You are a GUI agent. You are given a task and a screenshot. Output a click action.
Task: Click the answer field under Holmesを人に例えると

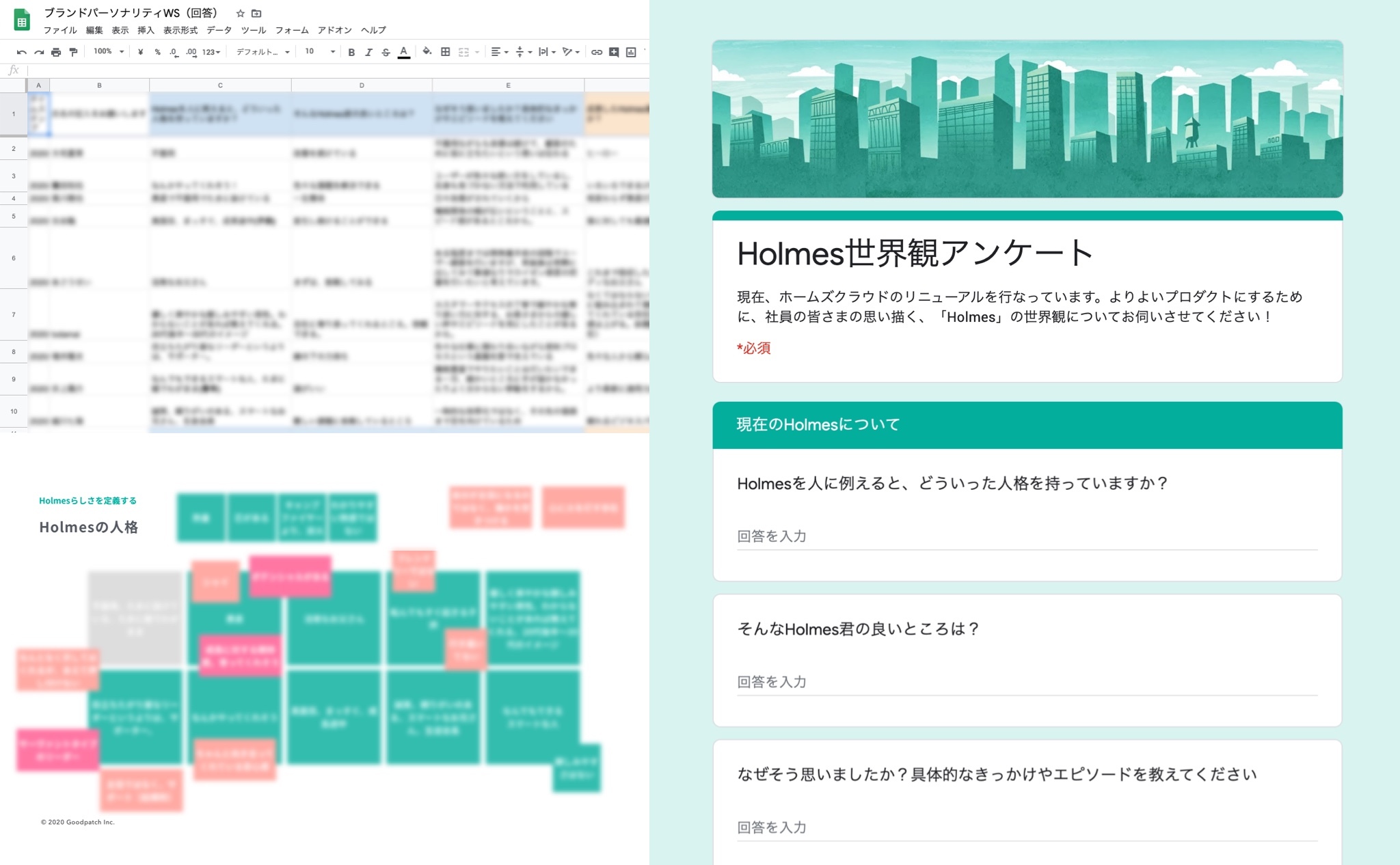[1027, 537]
